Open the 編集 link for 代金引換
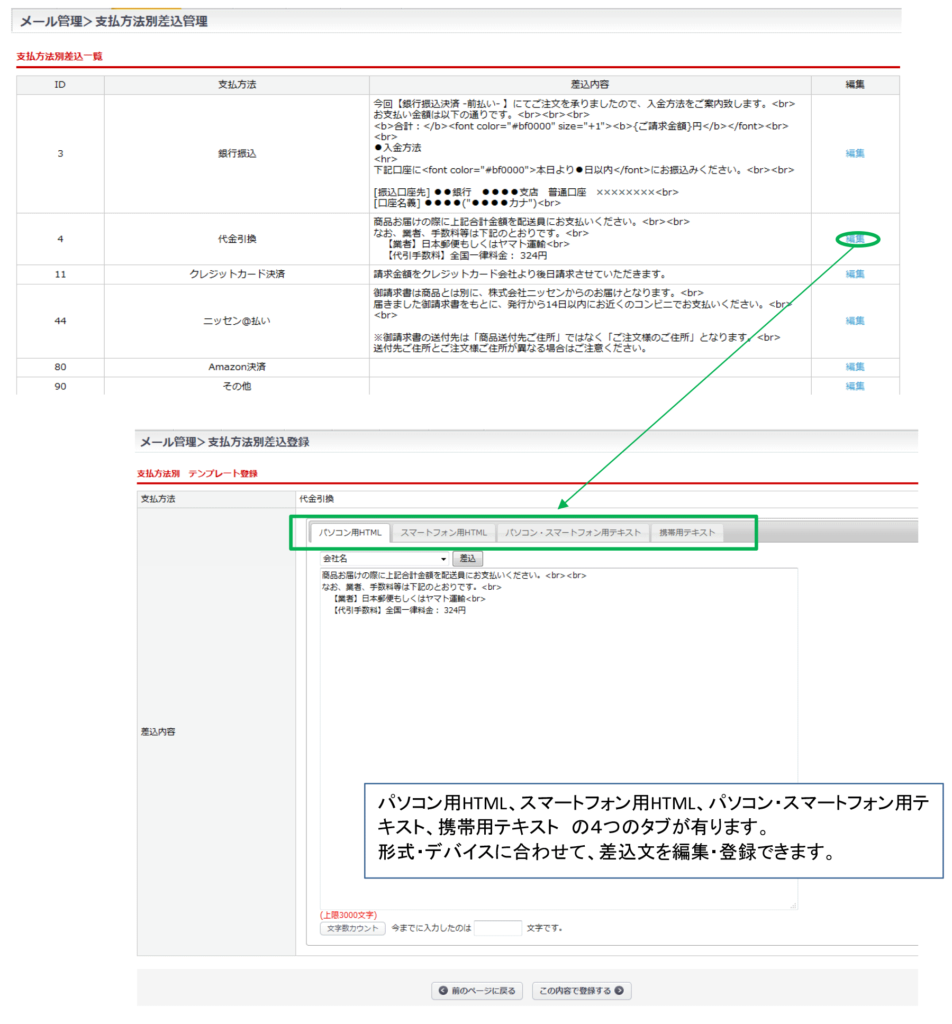This screenshot has width=952, height=1024. click(855, 239)
